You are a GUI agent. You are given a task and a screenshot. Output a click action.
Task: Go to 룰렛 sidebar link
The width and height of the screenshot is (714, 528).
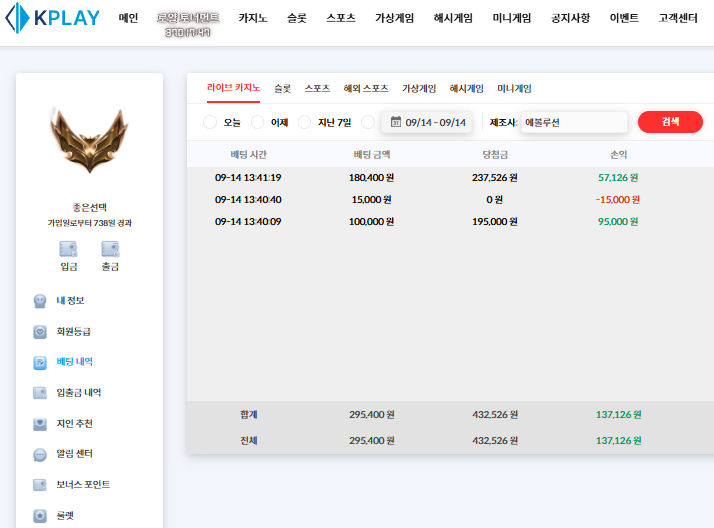coord(65,516)
